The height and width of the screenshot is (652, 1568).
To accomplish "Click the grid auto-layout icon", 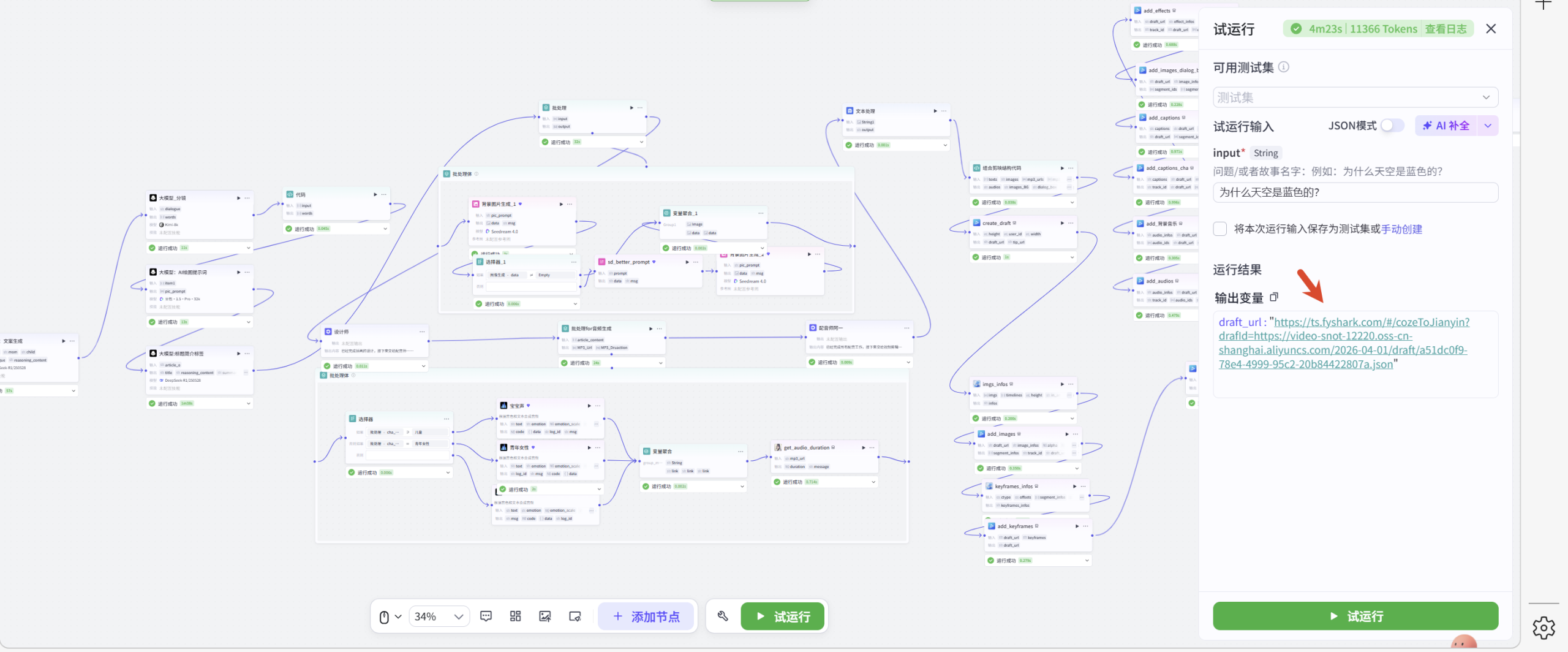I will [515, 616].
